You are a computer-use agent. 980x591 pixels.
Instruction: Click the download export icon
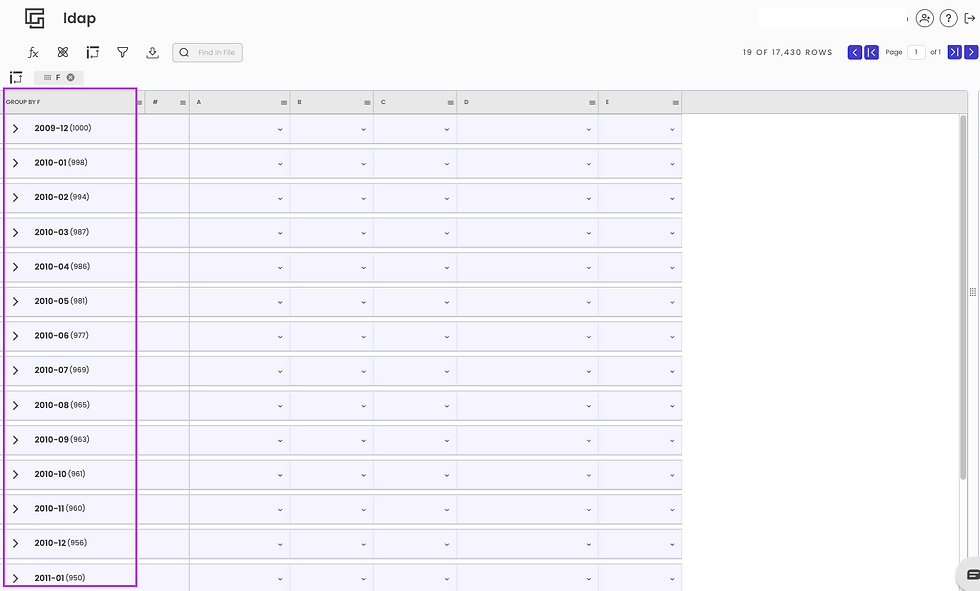coord(152,52)
